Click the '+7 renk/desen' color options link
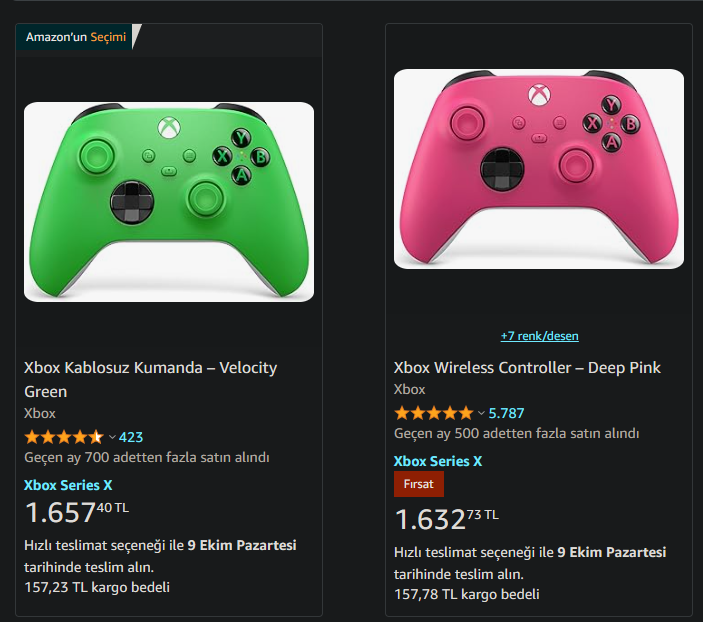Screen dimensions: 703x622 coord(539,336)
